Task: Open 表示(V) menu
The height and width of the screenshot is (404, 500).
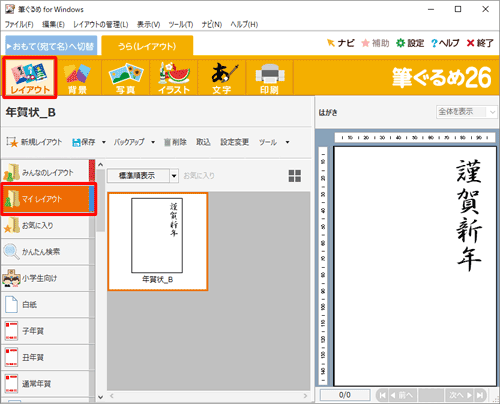Action: pyautogui.click(x=148, y=24)
